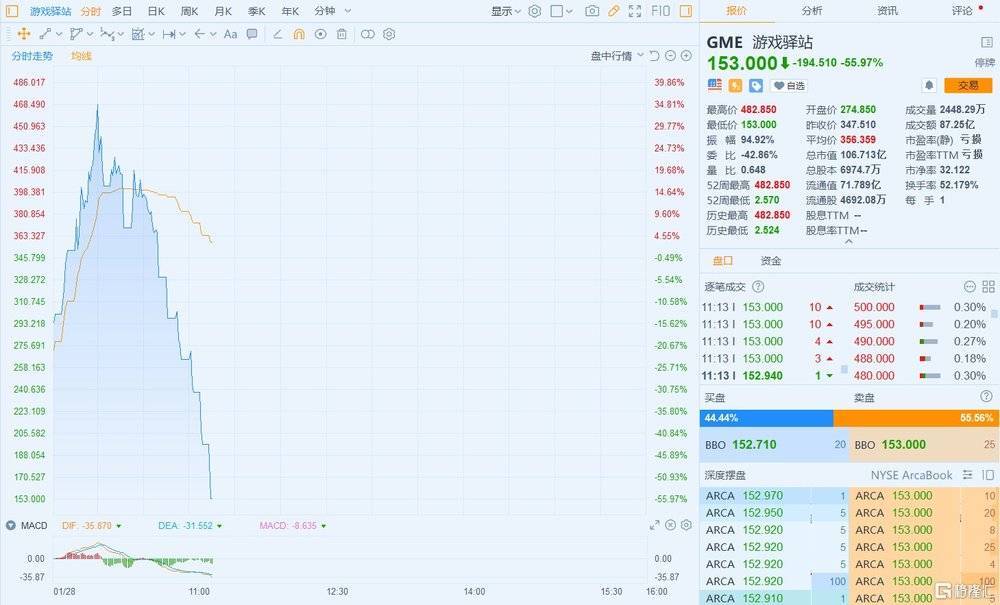Viewport: 1000px width, 605px height.
Task: Add a comment bubble note
Action: pos(252,34)
